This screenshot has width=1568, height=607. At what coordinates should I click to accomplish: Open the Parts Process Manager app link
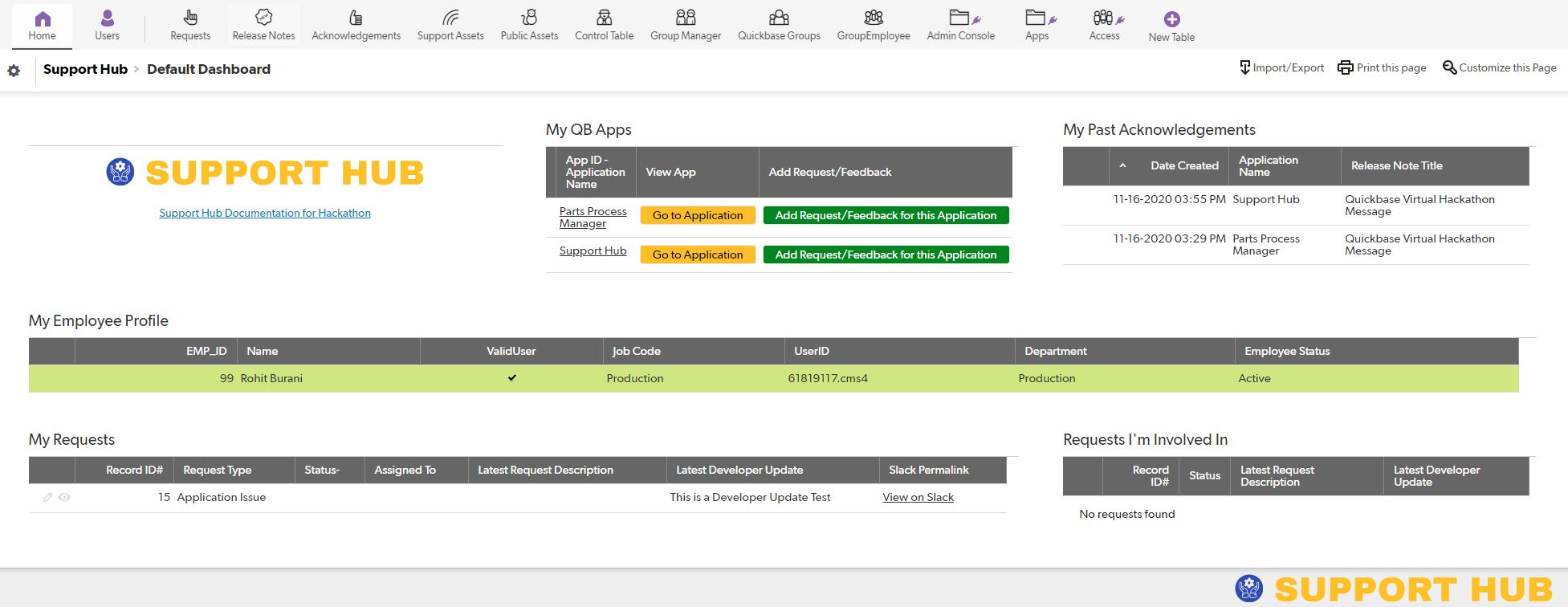(593, 218)
